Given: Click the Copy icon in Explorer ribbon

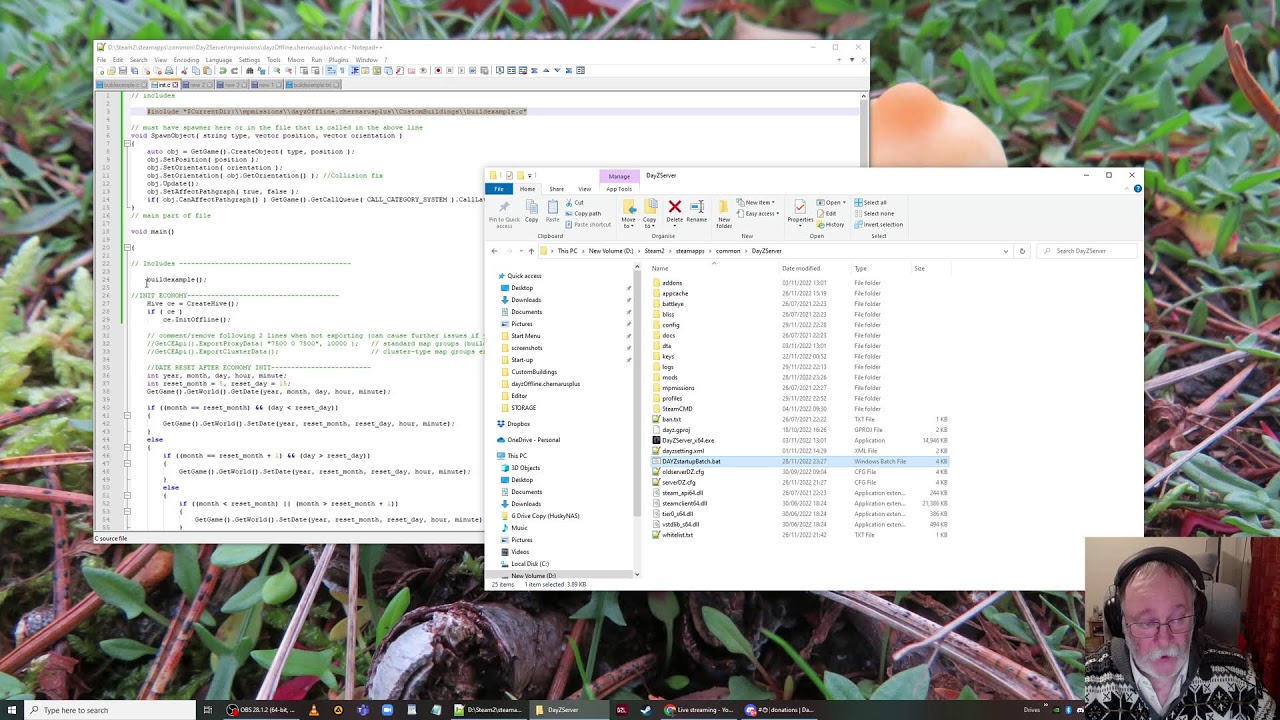Looking at the screenshot, I should point(531,207).
